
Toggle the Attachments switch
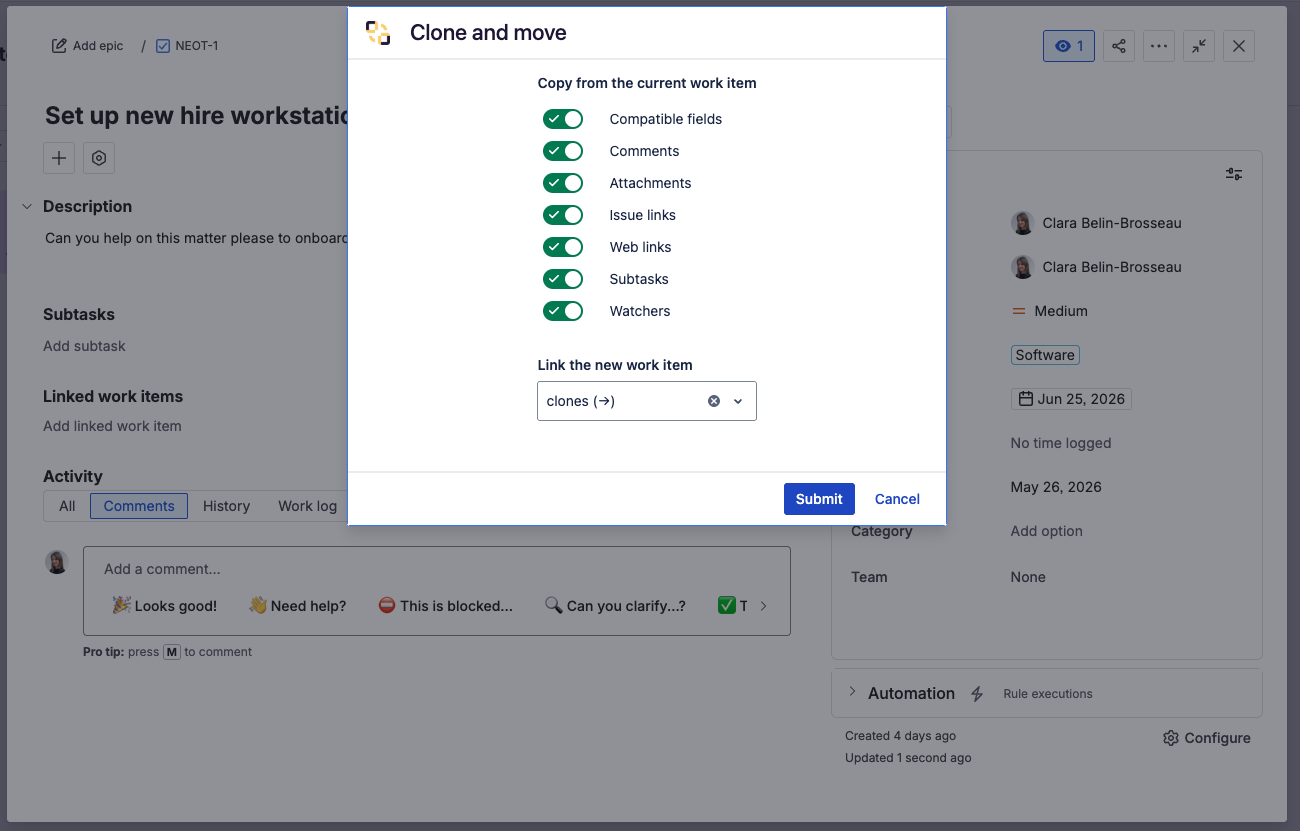coord(563,183)
